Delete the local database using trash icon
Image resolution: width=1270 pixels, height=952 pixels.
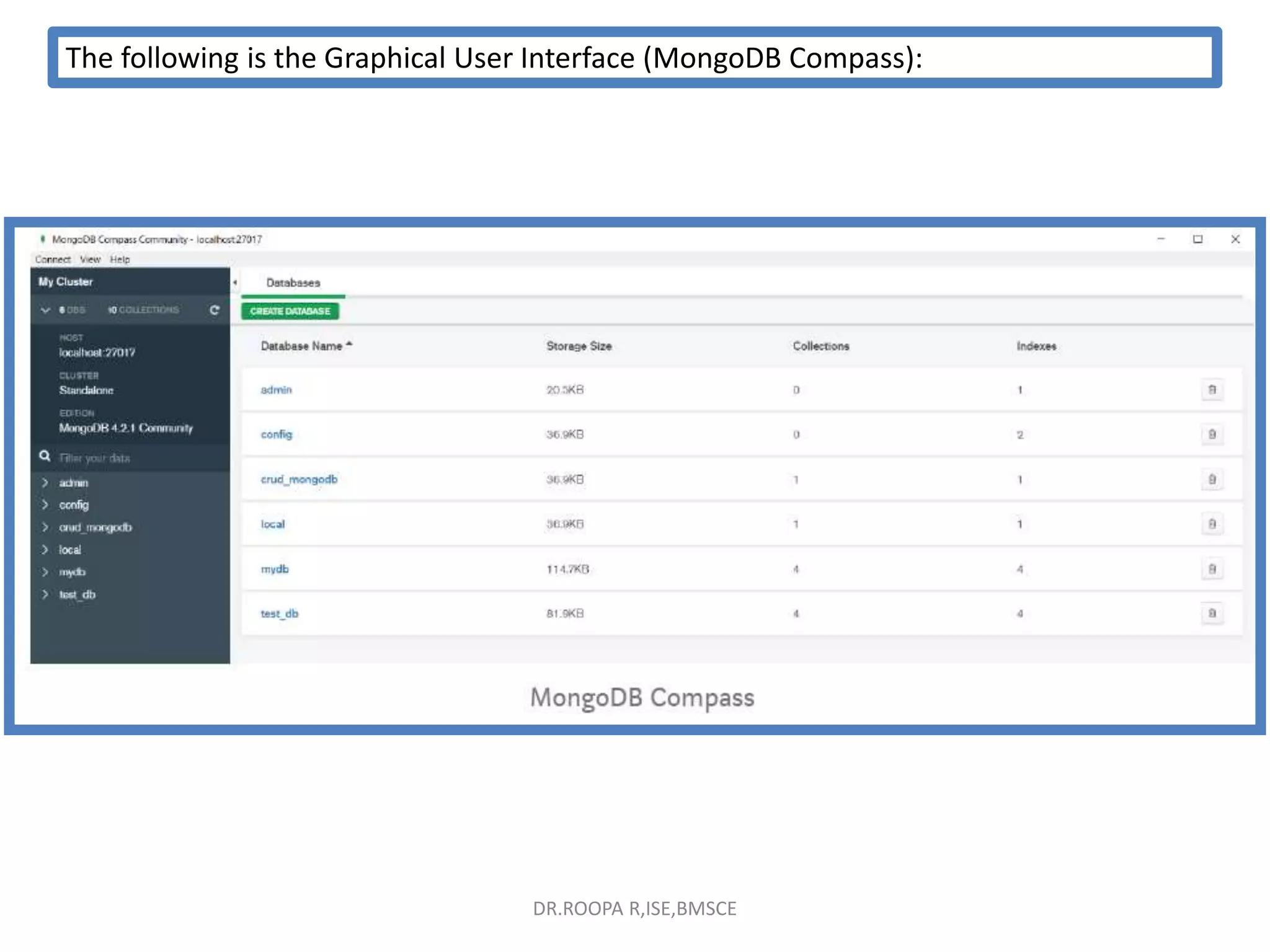[x=1212, y=524]
